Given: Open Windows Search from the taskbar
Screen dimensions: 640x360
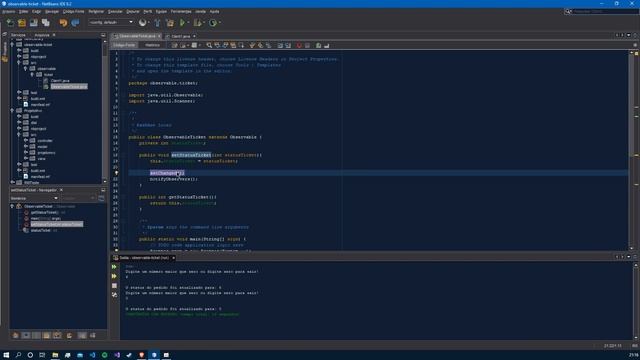Looking at the screenshot, I should click(18, 355).
